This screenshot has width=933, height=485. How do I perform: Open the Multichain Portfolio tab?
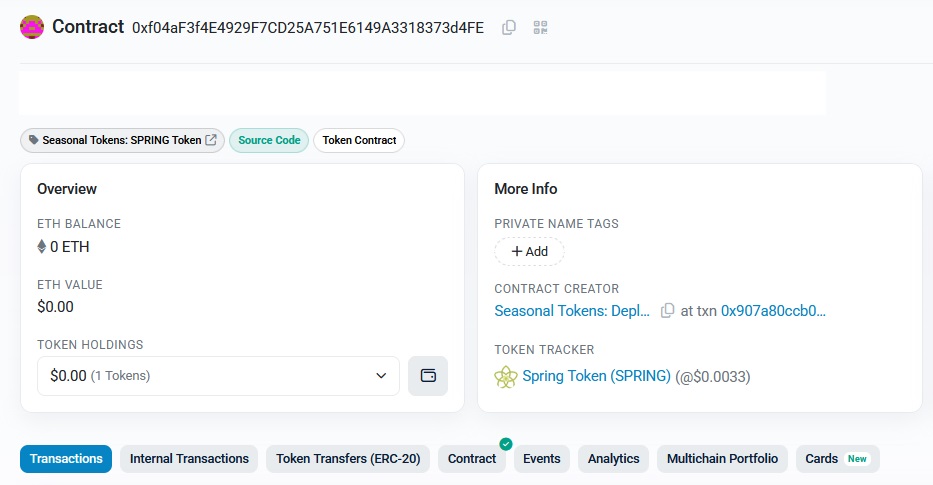click(722, 459)
